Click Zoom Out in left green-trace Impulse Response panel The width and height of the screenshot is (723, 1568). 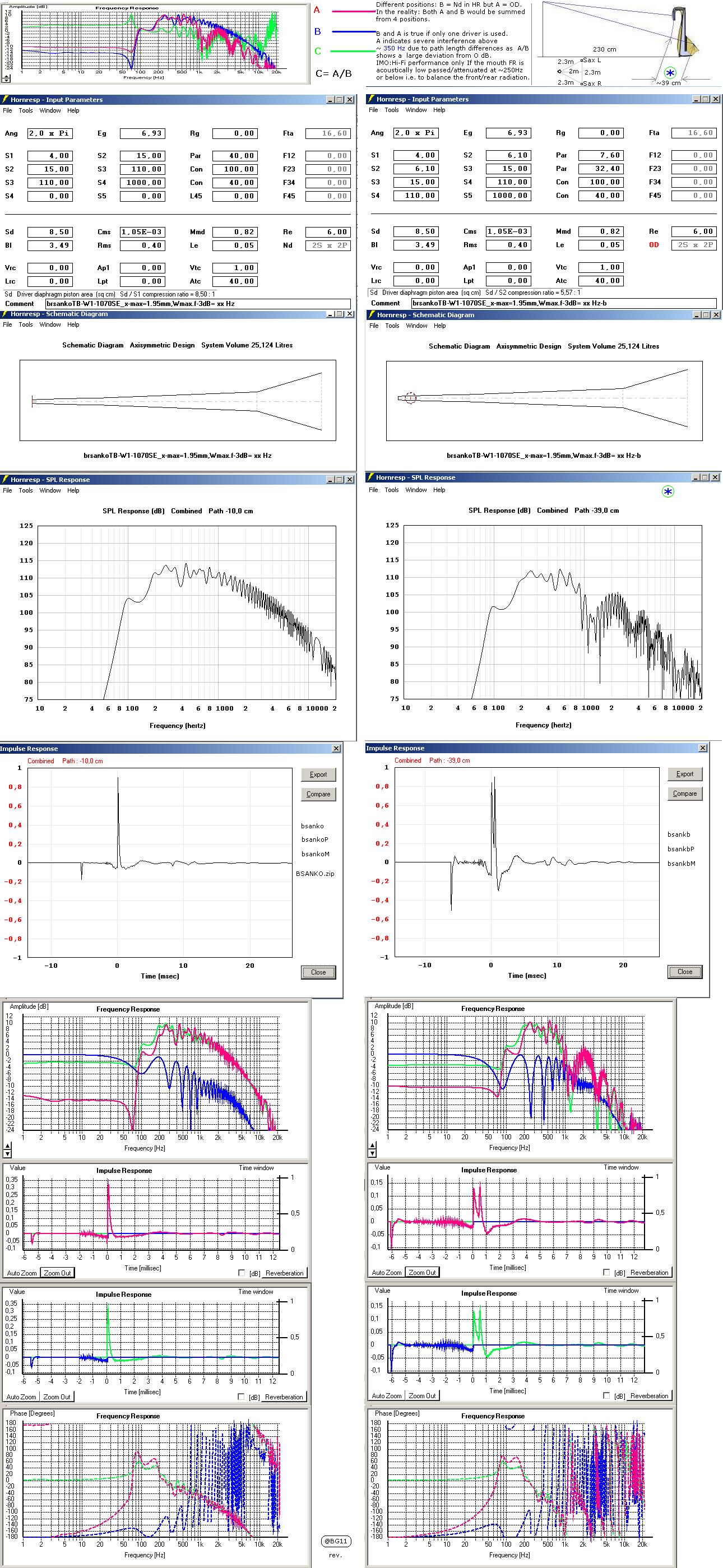click(x=57, y=1397)
